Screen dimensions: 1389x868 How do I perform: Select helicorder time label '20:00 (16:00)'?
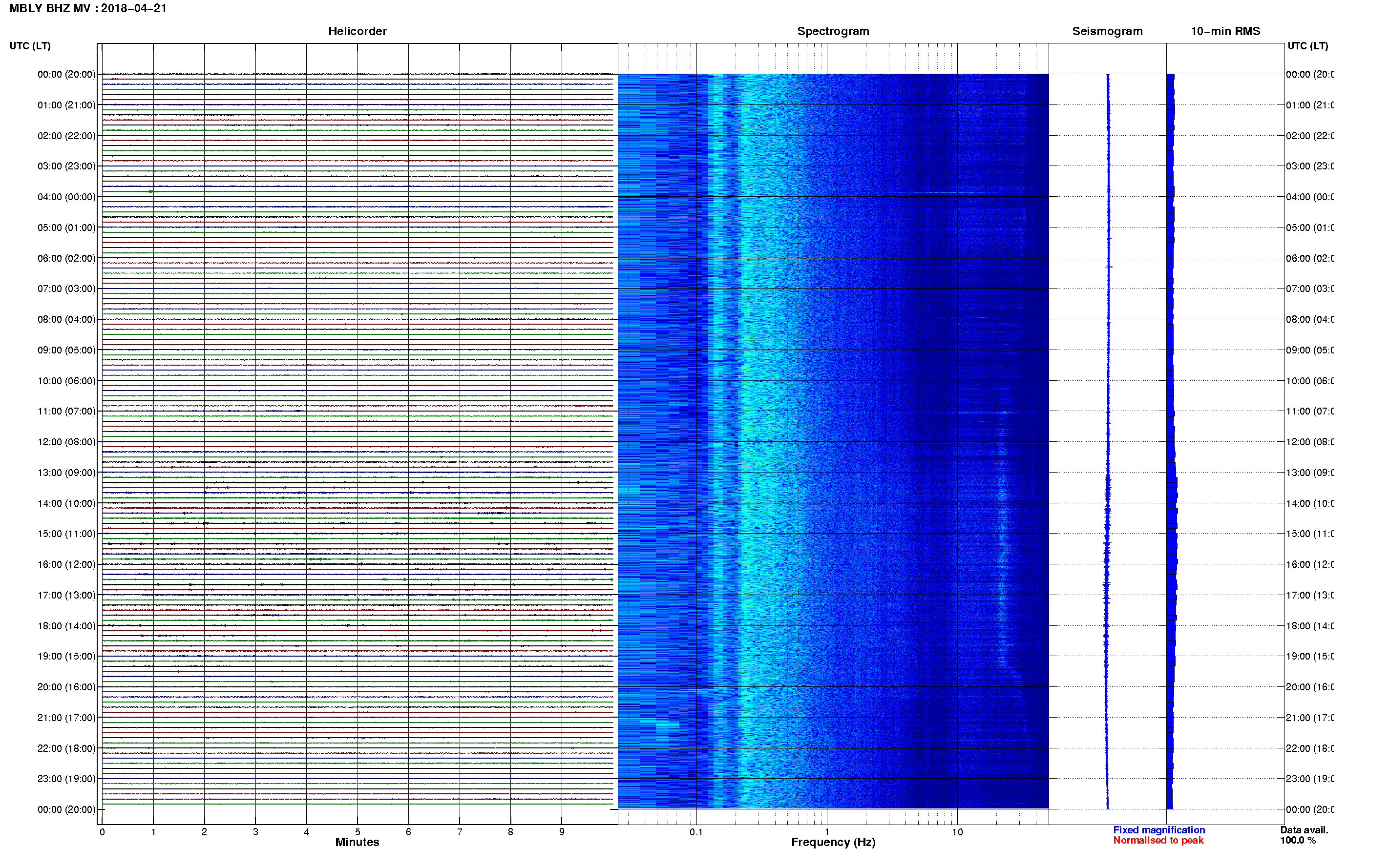(x=66, y=687)
